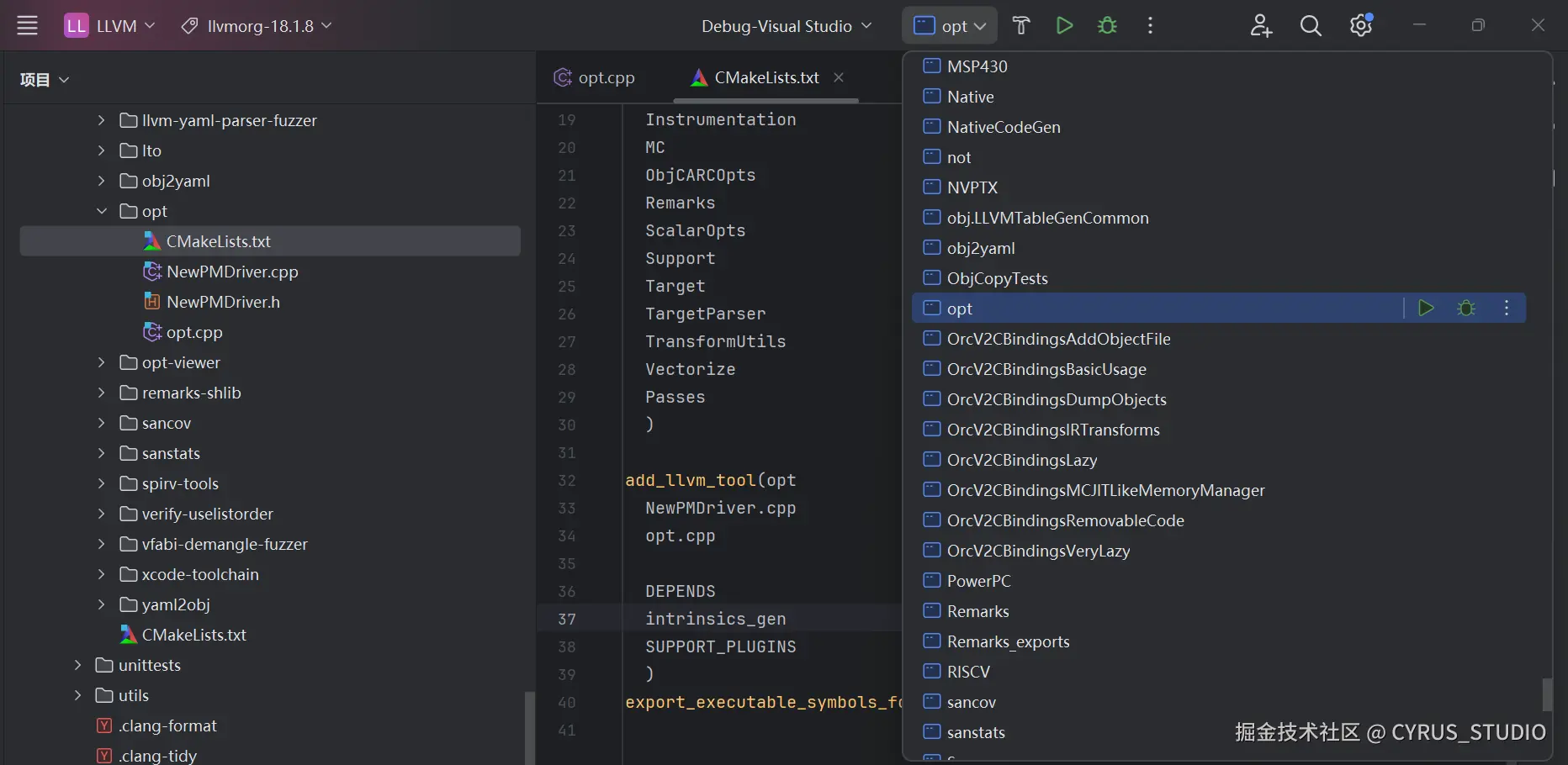Open NewPMDriver.cpp in the project tree

coord(232,272)
